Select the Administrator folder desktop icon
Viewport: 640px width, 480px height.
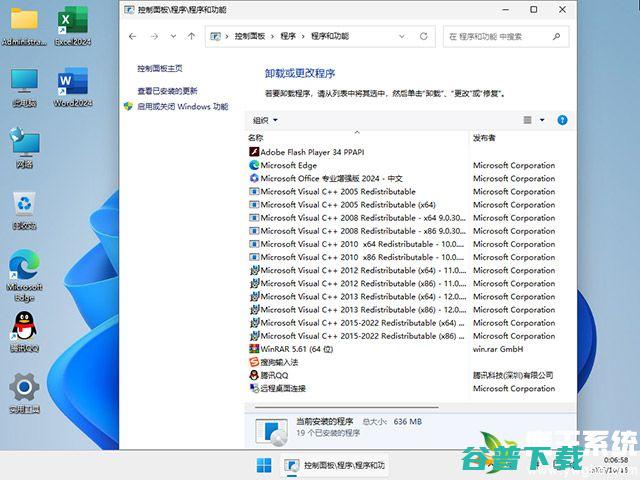24,26
